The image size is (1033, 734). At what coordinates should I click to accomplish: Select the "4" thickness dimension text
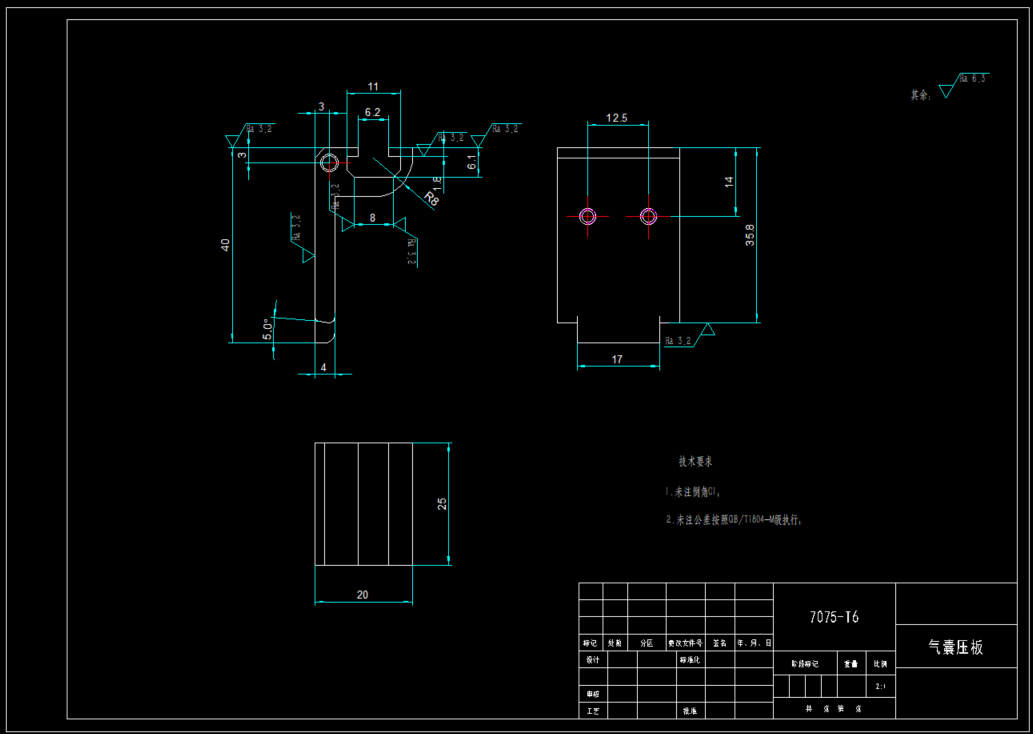[x=323, y=368]
